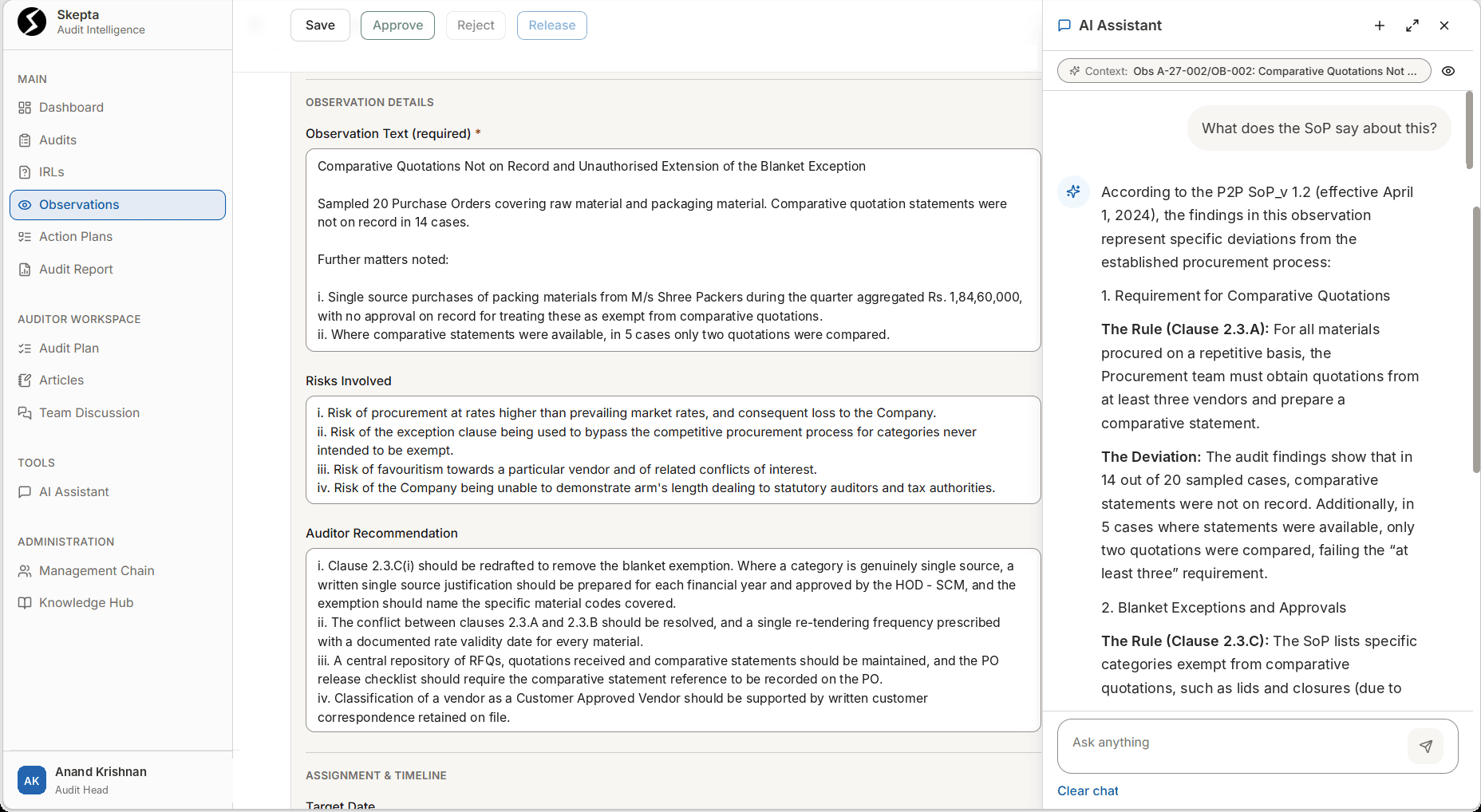Viewport: 1481px width, 812px height.
Task: Click the Action Plans list icon
Action: (x=25, y=237)
